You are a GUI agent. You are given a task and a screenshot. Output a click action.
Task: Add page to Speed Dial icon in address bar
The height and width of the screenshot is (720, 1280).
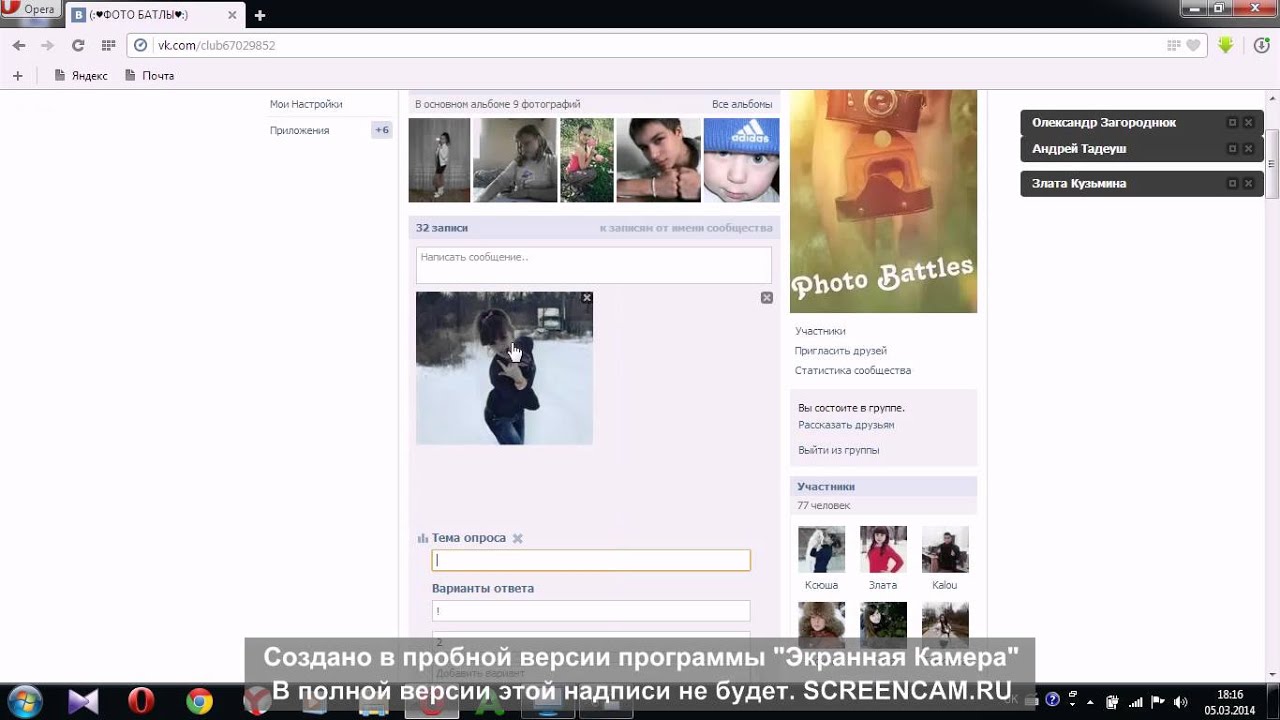[1174, 45]
